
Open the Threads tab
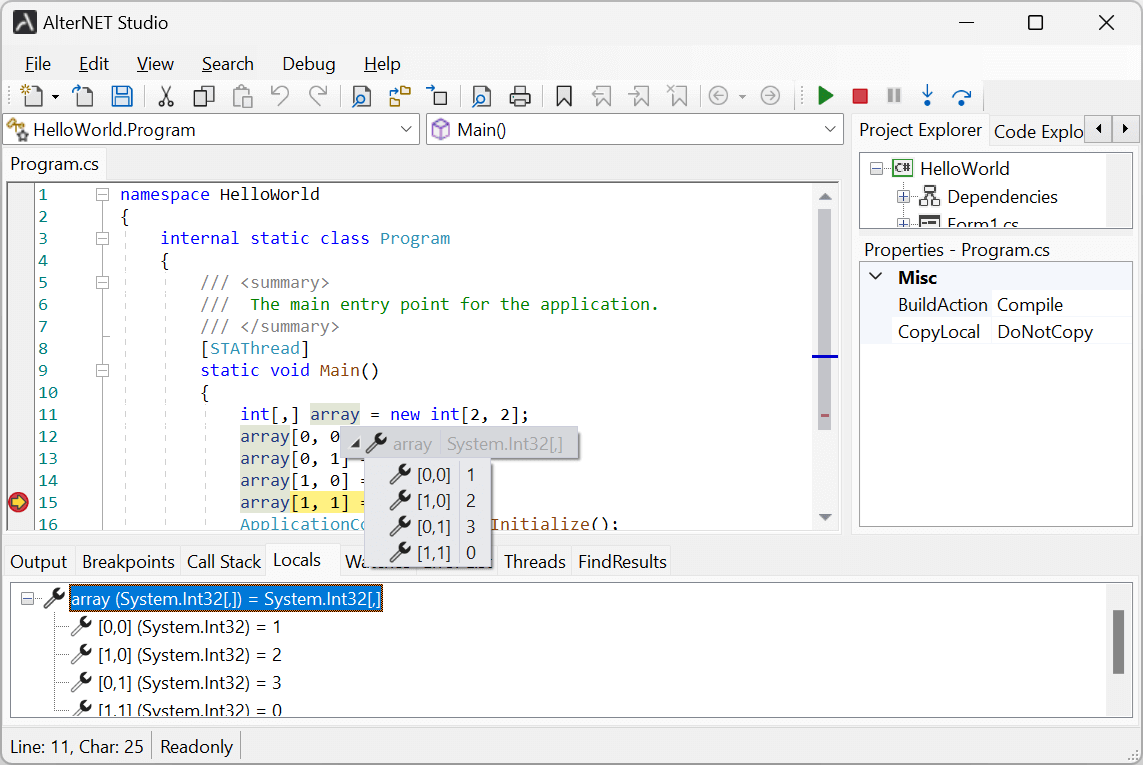click(x=534, y=562)
